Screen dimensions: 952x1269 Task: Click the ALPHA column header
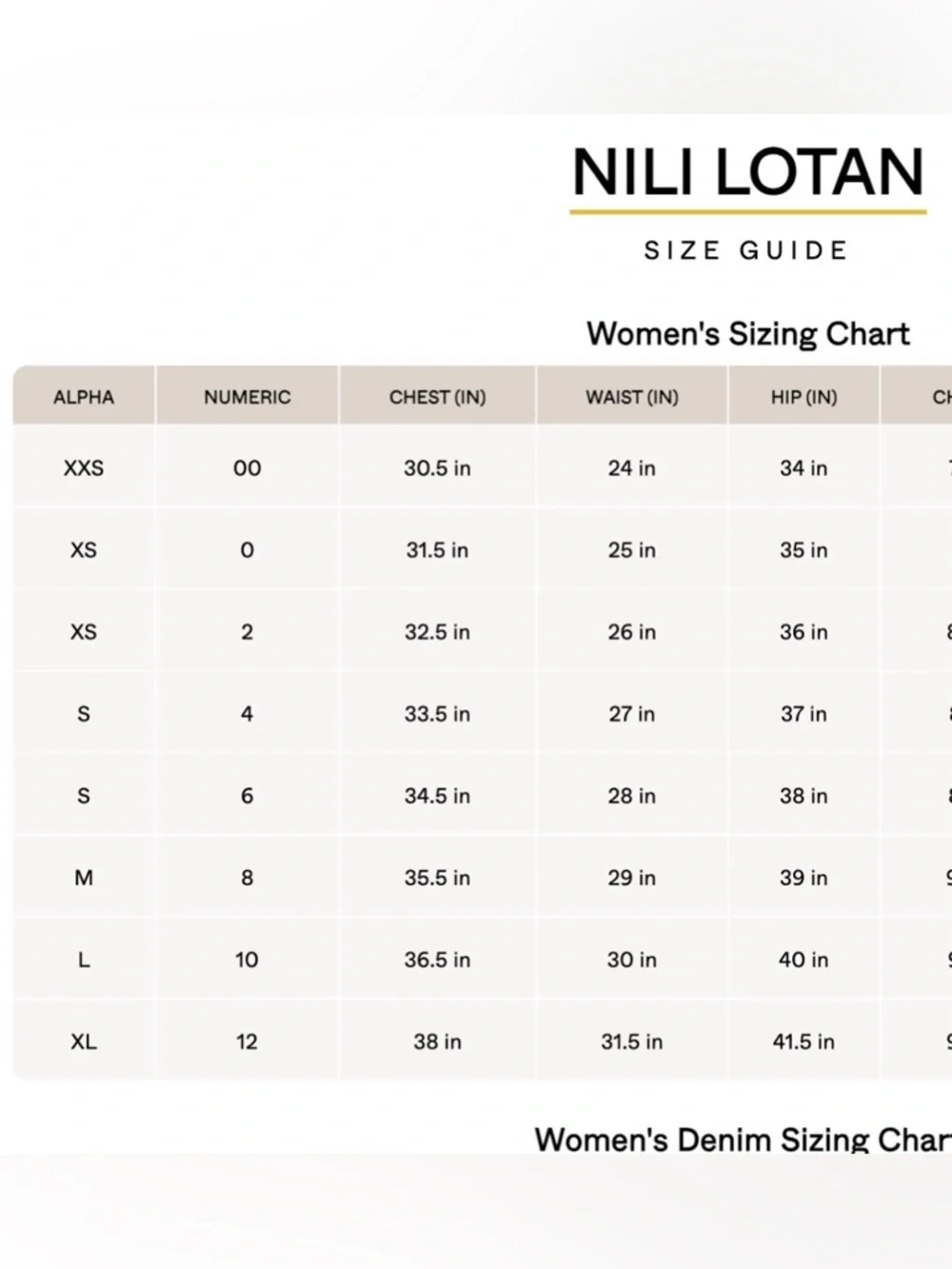click(x=84, y=397)
